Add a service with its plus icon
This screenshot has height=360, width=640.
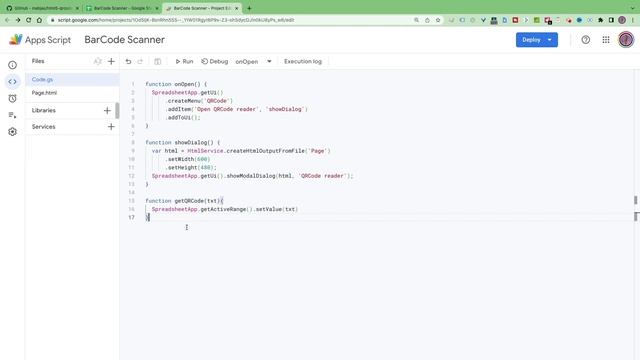pos(111,127)
